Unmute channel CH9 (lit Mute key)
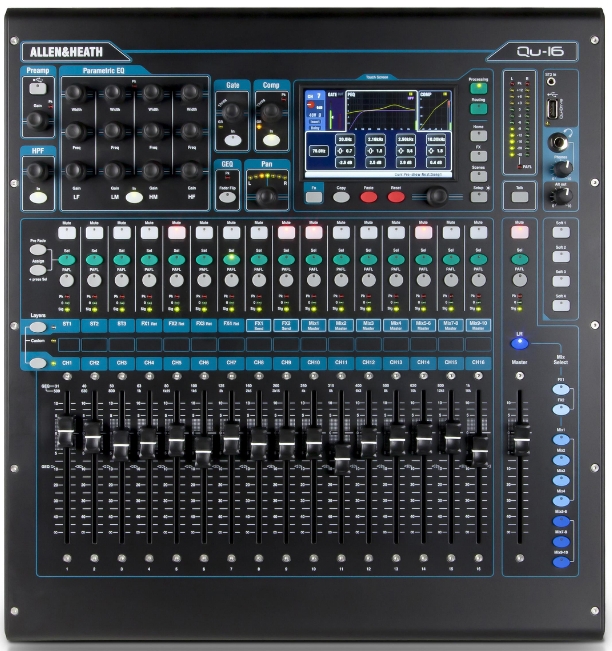 point(286,232)
